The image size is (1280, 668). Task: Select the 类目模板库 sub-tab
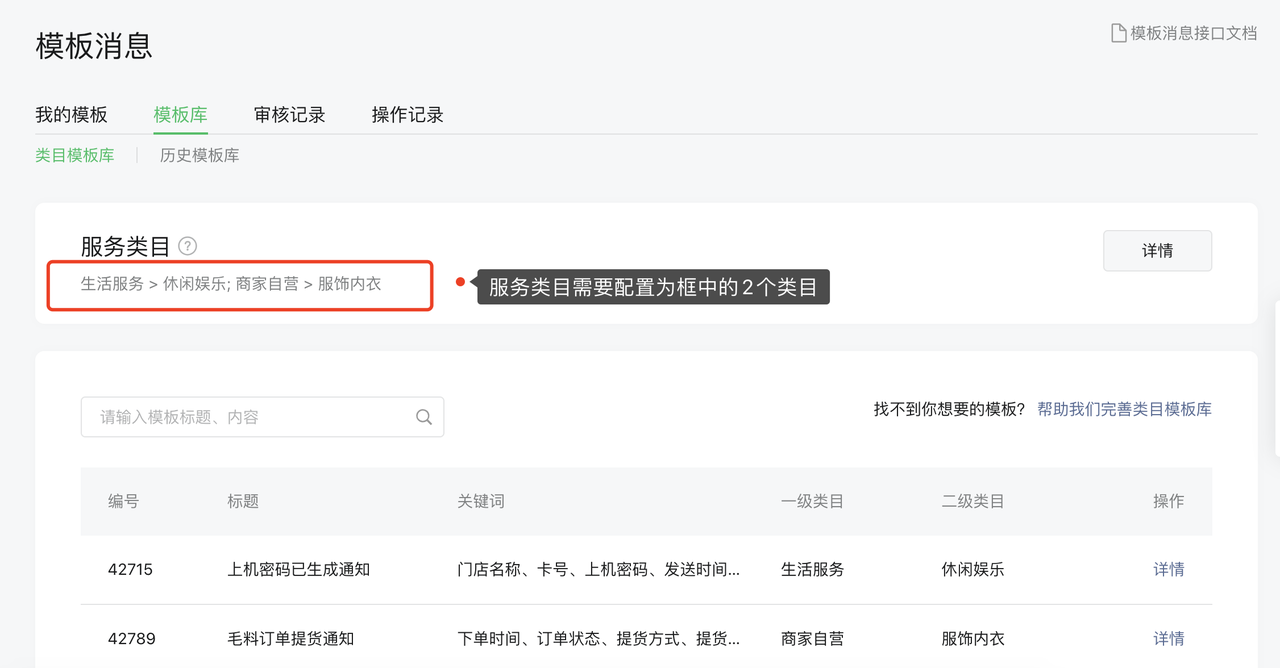pyautogui.click(x=75, y=155)
